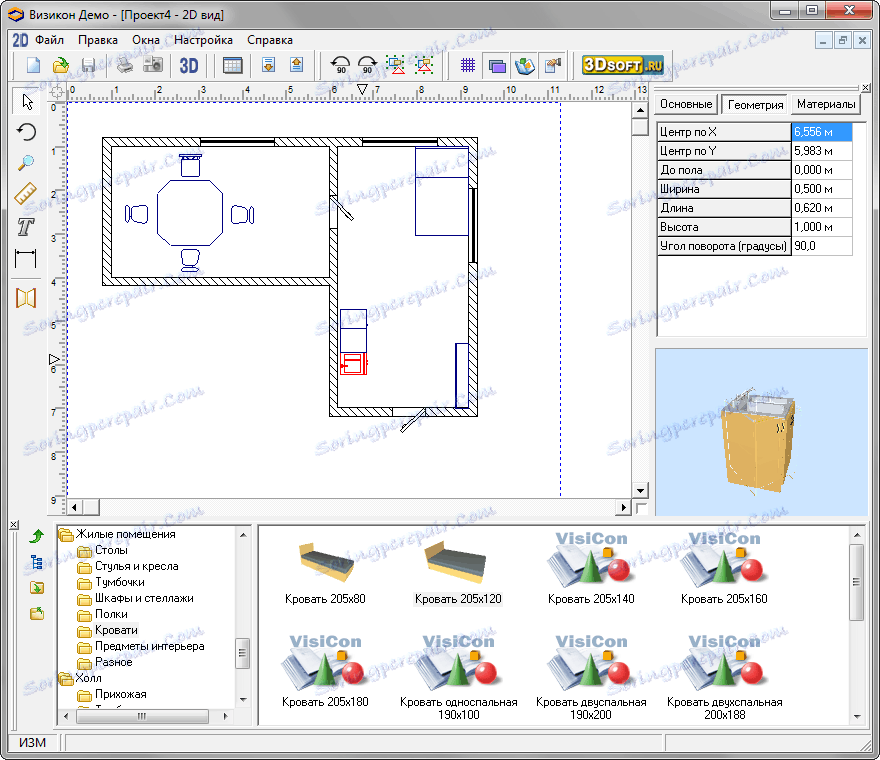Pick the ruler measuring tool
Viewport: 880px width, 760px height.
26,194
